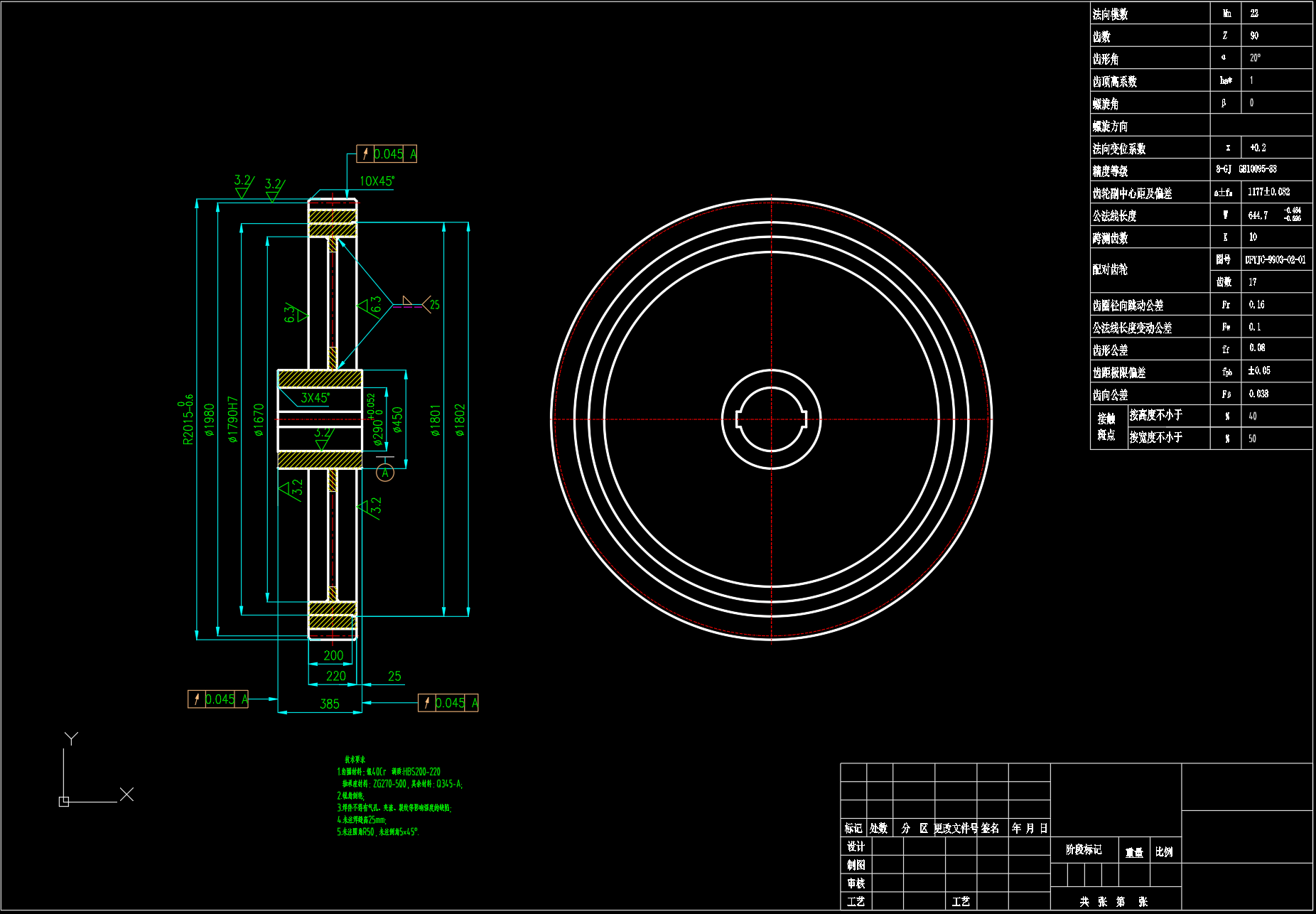This screenshot has width=1316, height=914.
Task: Click the datum A circle symbol
Action: [x=384, y=473]
